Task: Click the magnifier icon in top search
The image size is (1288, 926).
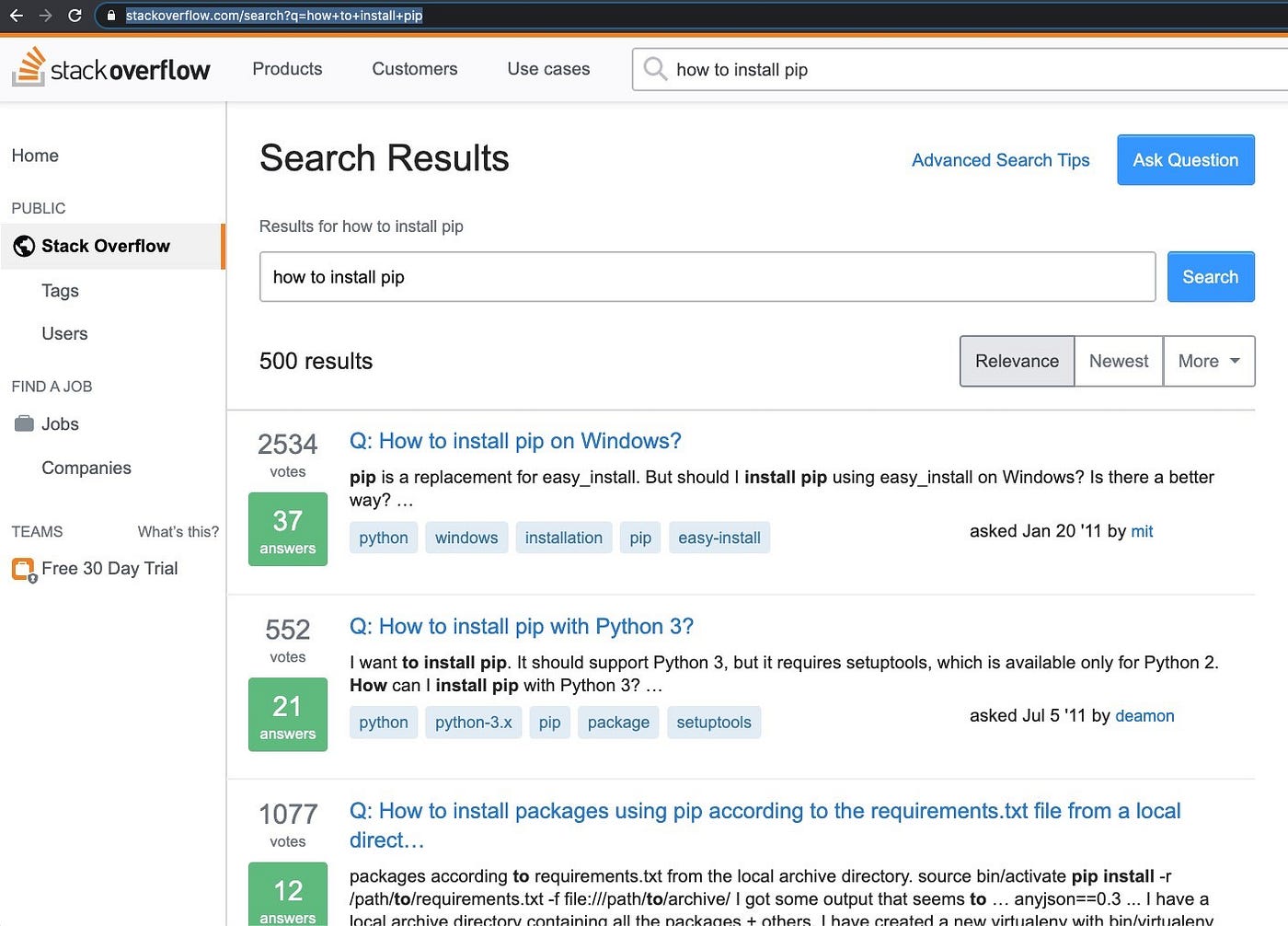Action: pos(655,69)
